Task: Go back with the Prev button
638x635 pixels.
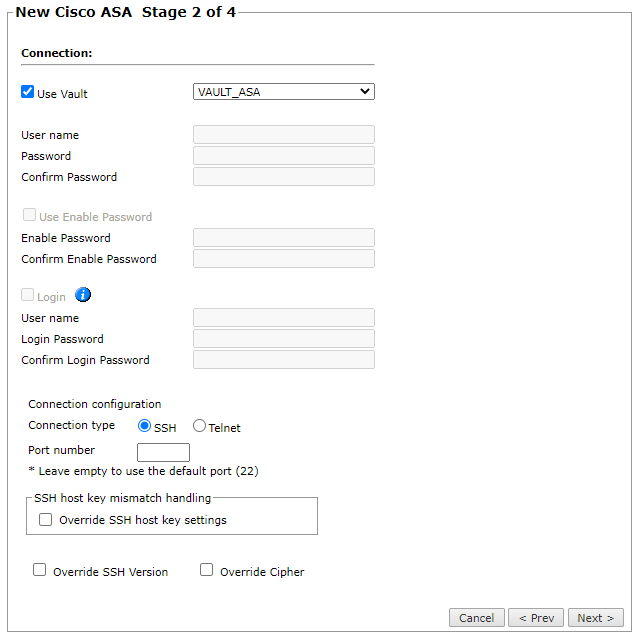Action: pos(536,618)
